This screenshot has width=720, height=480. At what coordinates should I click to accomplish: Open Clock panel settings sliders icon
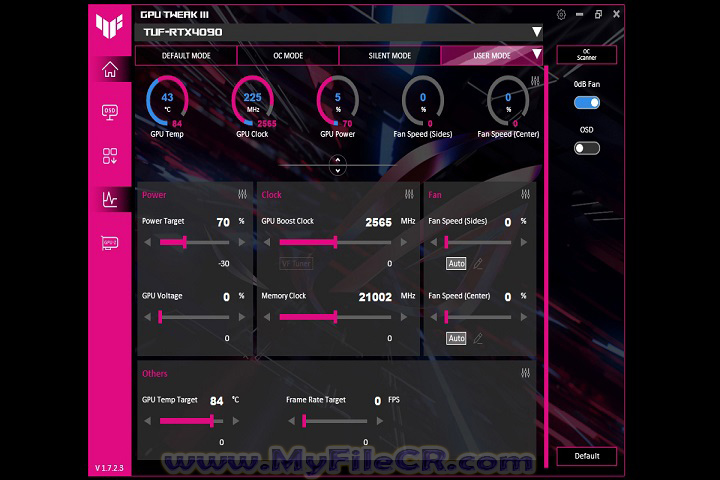(409, 194)
